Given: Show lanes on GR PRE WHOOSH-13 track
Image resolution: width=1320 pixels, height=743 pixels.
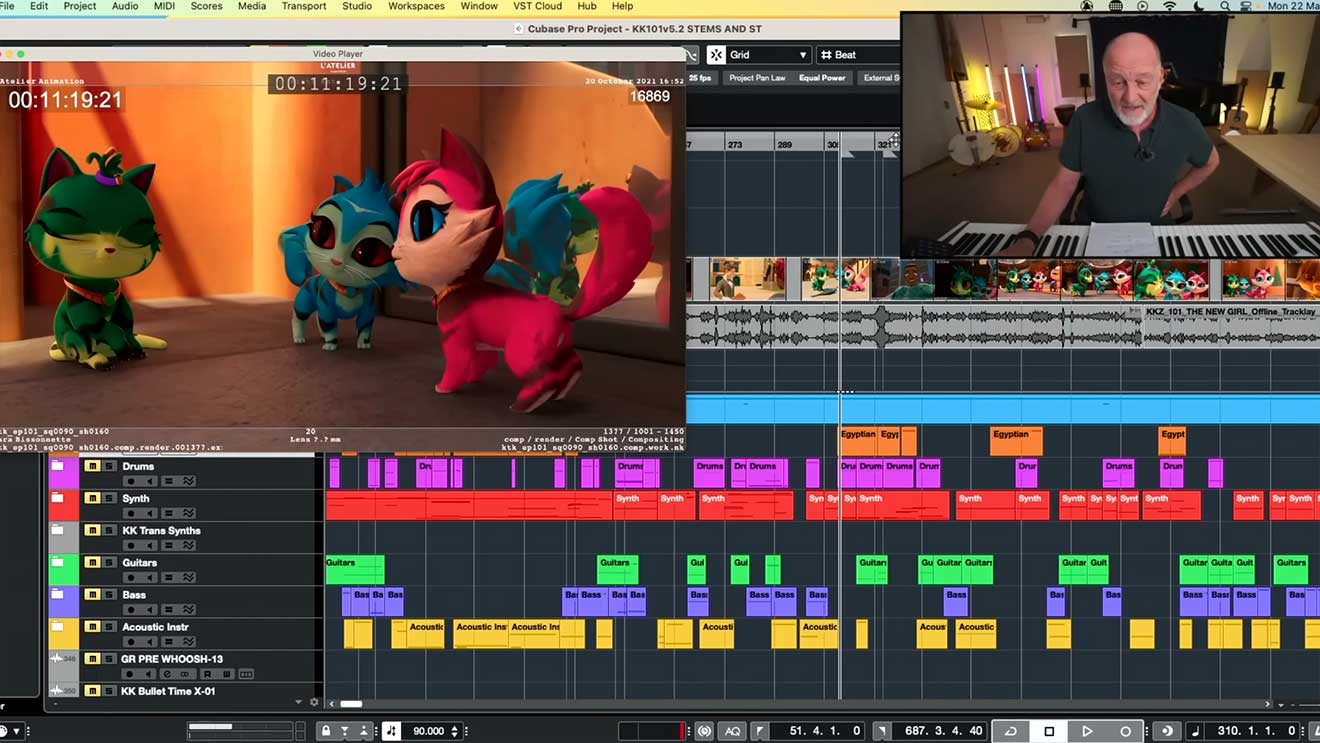Looking at the screenshot, I should tap(246, 674).
